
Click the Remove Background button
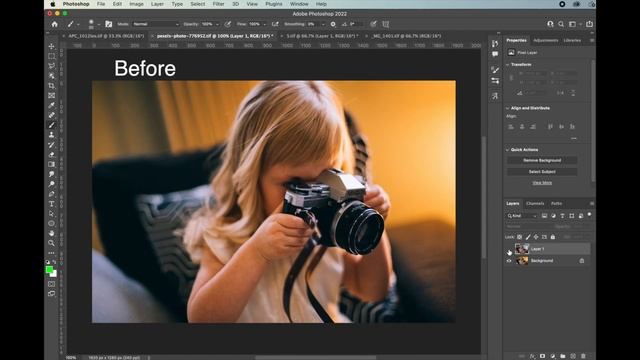point(542,160)
